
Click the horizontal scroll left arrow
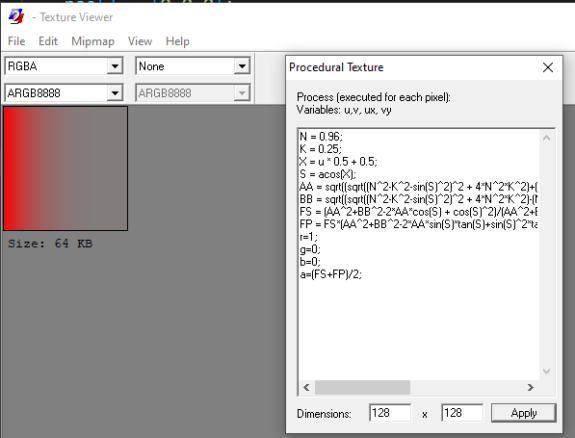(x=307, y=387)
